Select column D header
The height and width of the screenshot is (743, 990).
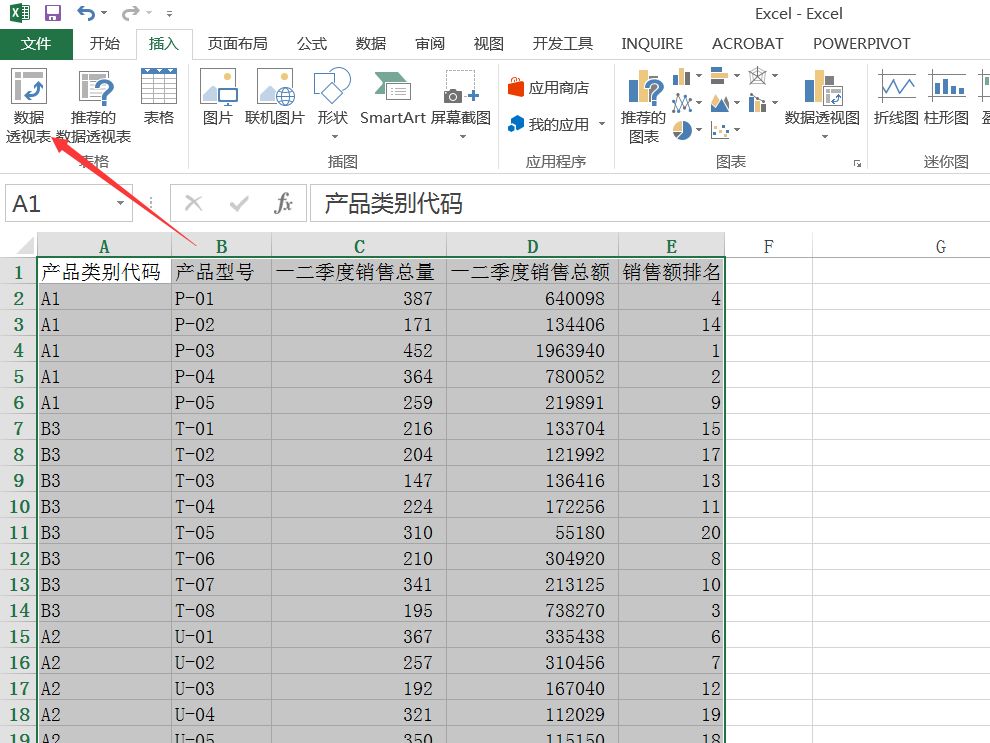[x=532, y=246]
